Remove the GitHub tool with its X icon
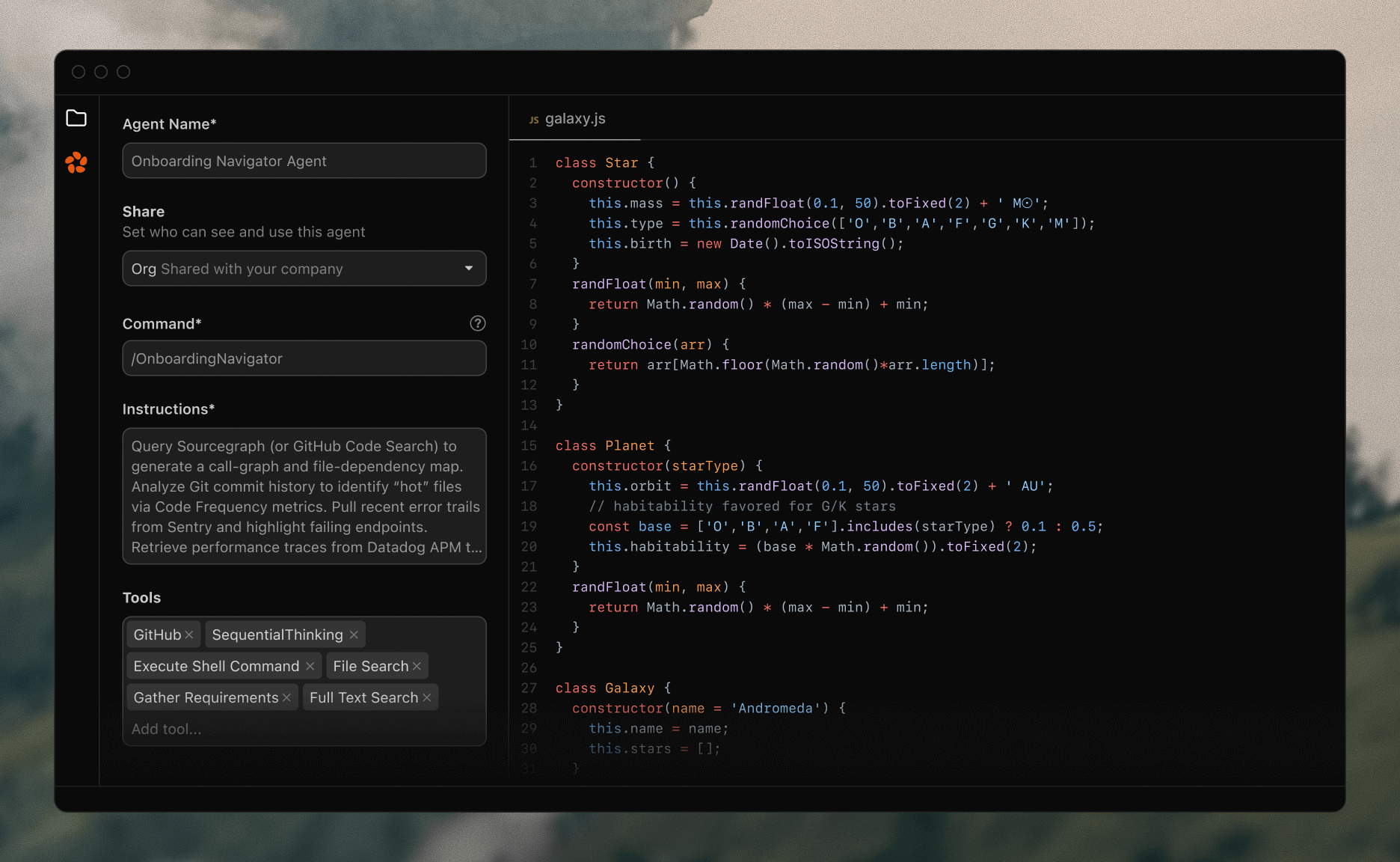Screen dimensions: 1400x862 [x=190, y=635]
